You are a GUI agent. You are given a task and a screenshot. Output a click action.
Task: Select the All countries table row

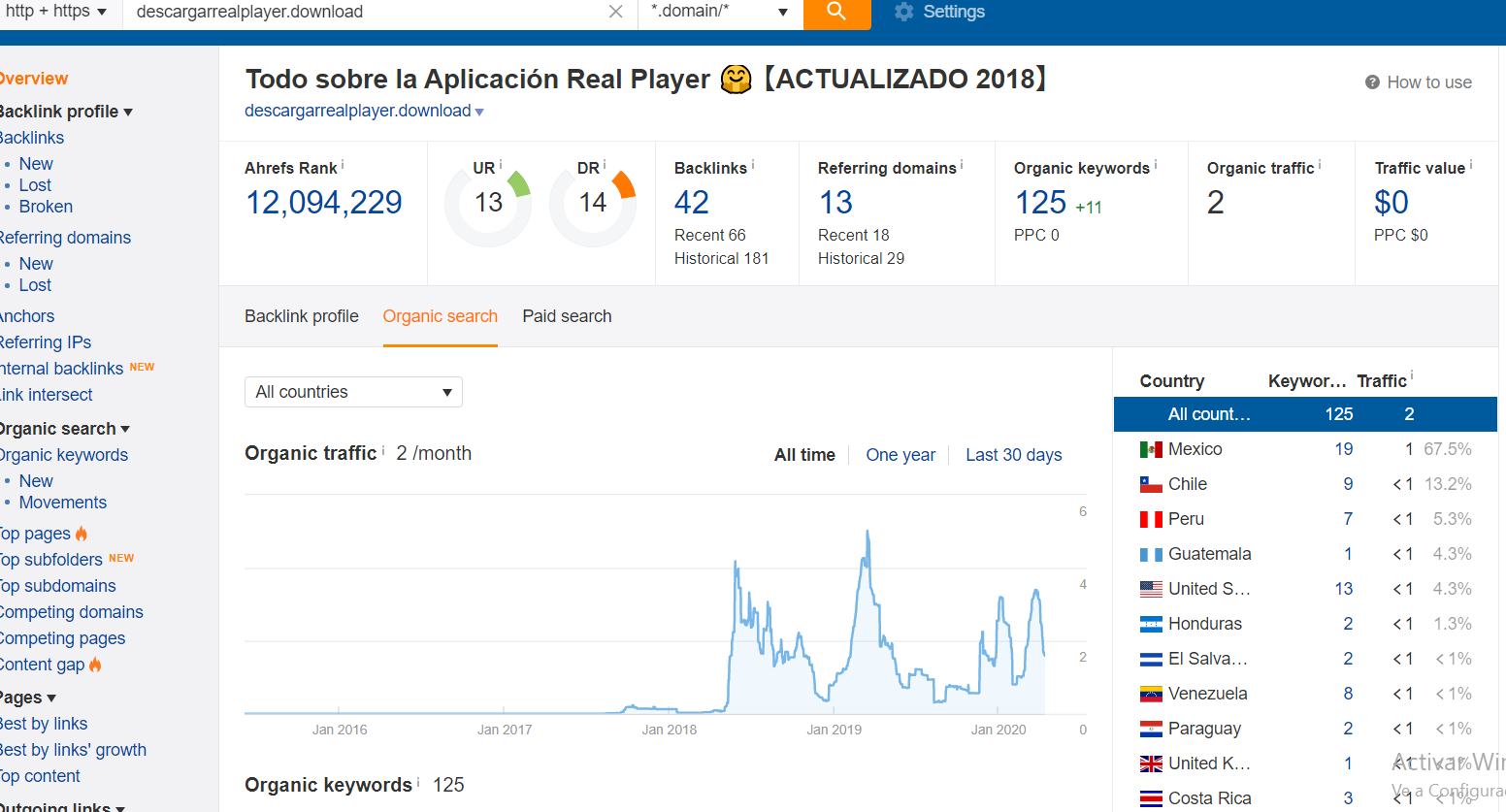[x=1305, y=414]
